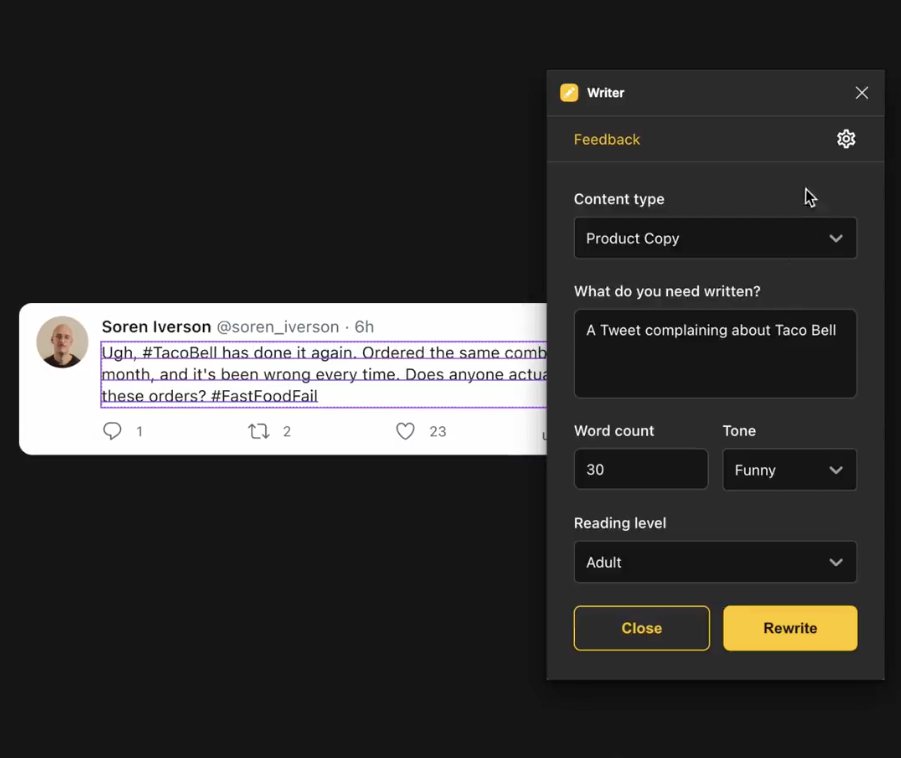Click the 'Tone' label
The width and height of the screenshot is (901, 758).
(739, 431)
